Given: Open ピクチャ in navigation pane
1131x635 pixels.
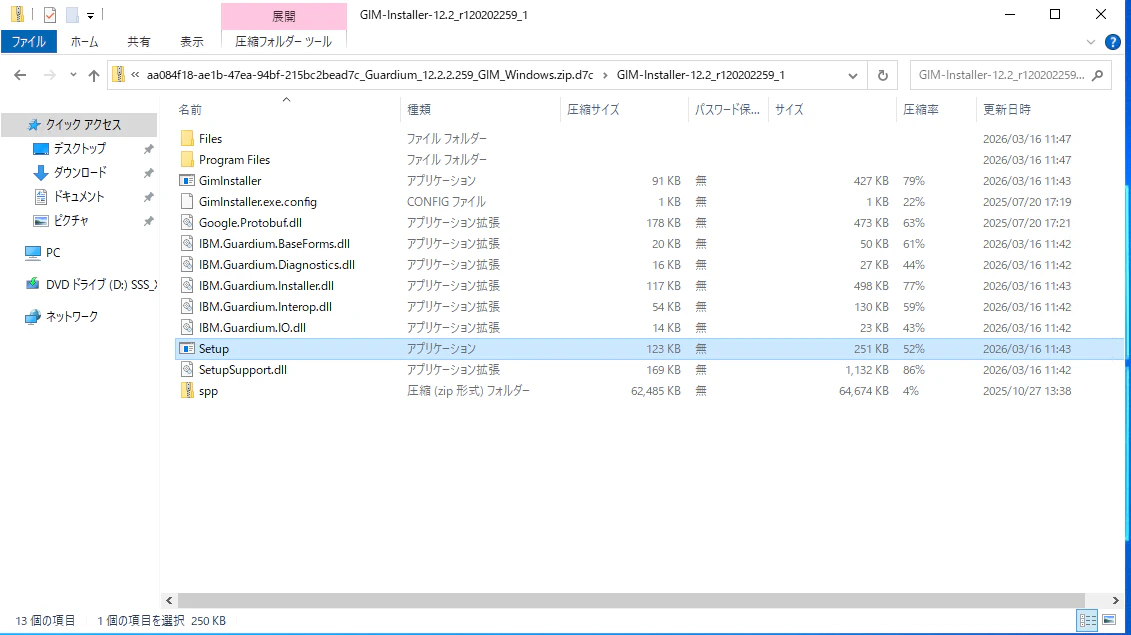Looking at the screenshot, I should (x=71, y=220).
